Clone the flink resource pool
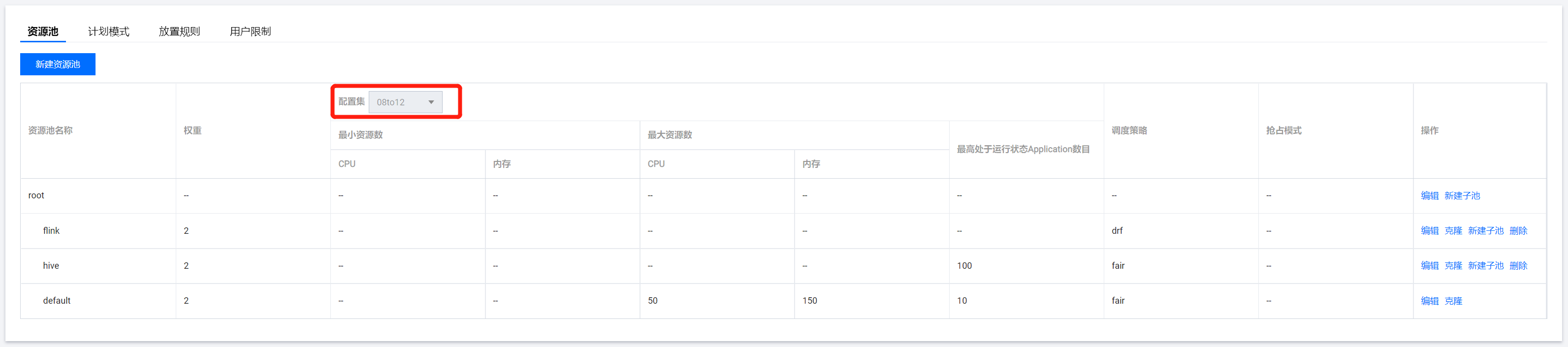This screenshot has width=1568, height=347. [x=1453, y=231]
